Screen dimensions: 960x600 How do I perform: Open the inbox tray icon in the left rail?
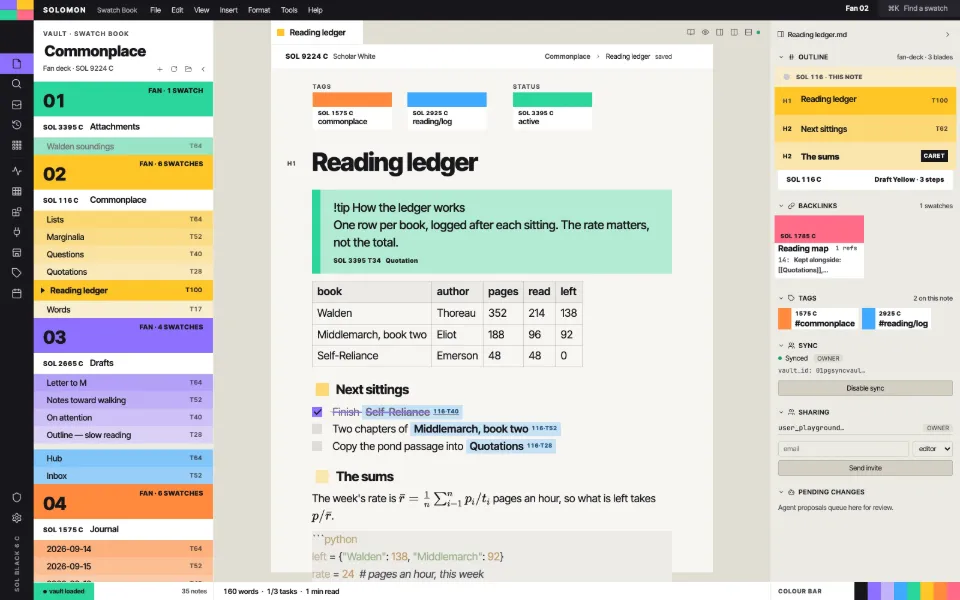17,105
